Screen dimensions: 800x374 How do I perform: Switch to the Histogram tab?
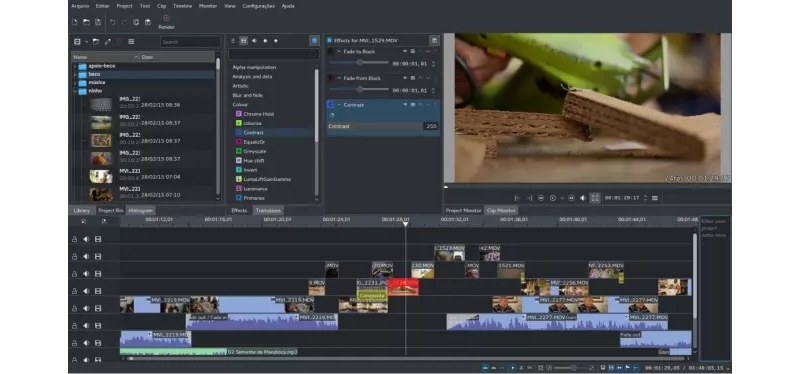point(140,210)
